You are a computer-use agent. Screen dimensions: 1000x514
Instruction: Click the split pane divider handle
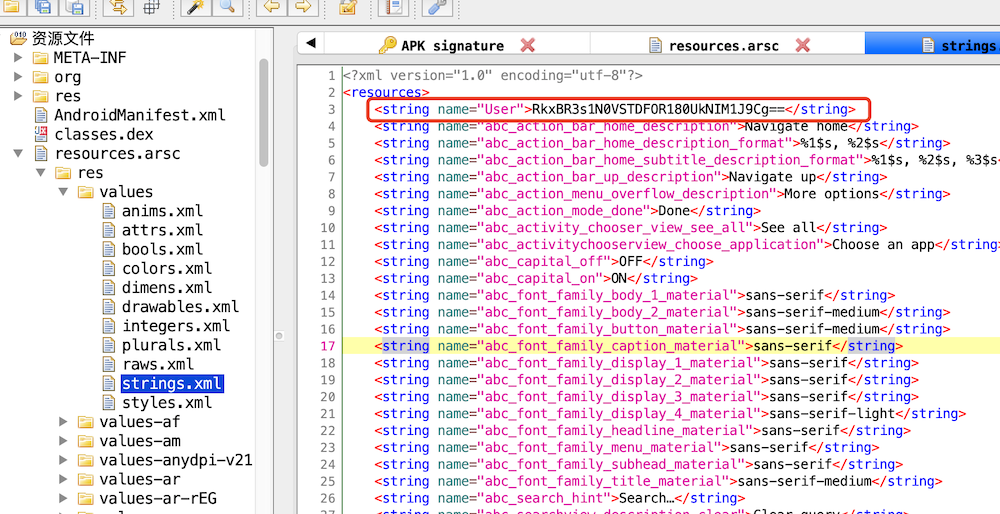point(279,335)
